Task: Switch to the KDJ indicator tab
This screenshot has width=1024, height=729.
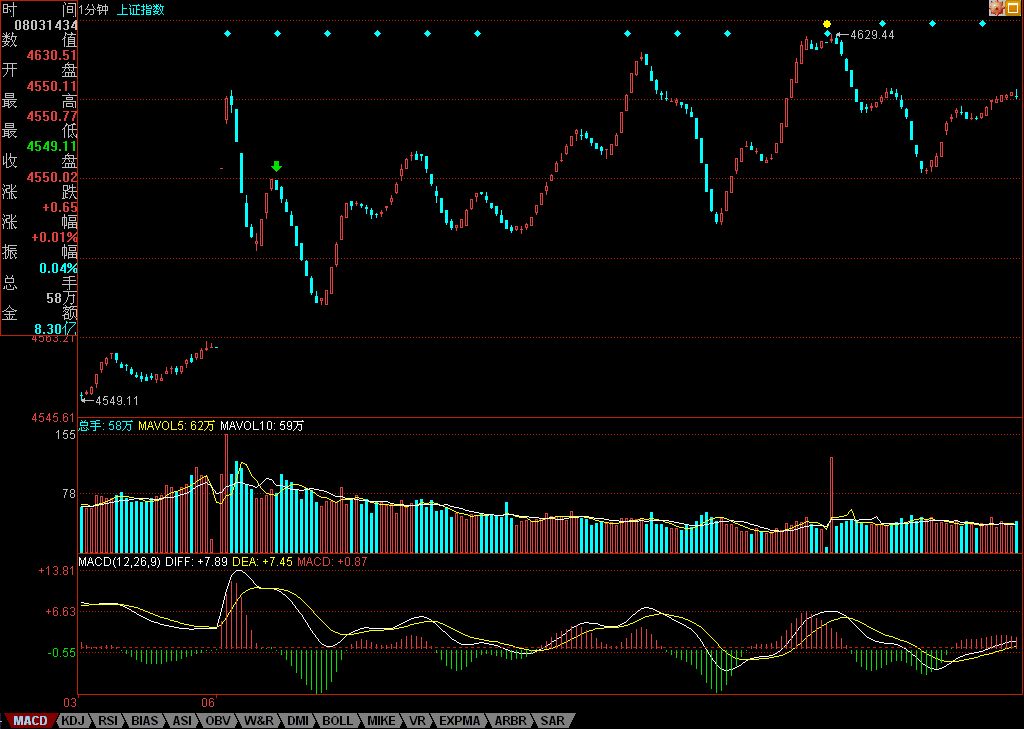Action: (73, 720)
